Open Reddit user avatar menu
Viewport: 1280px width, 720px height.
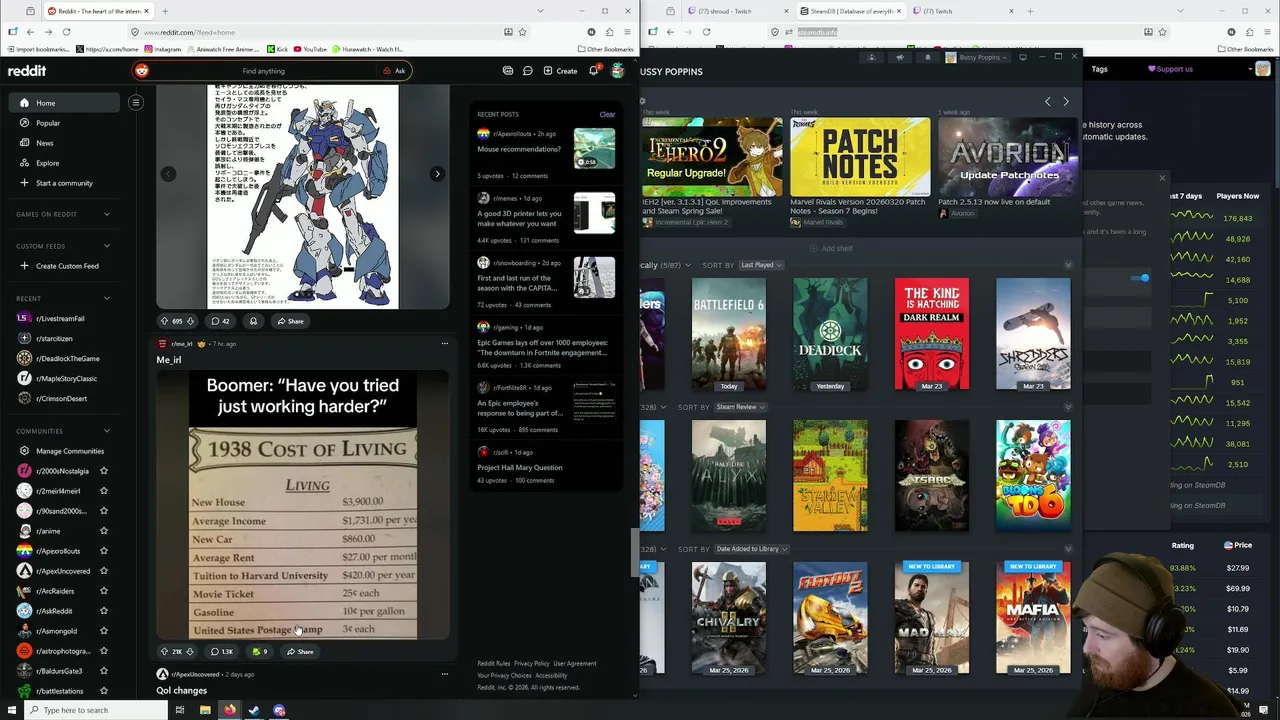tap(618, 71)
